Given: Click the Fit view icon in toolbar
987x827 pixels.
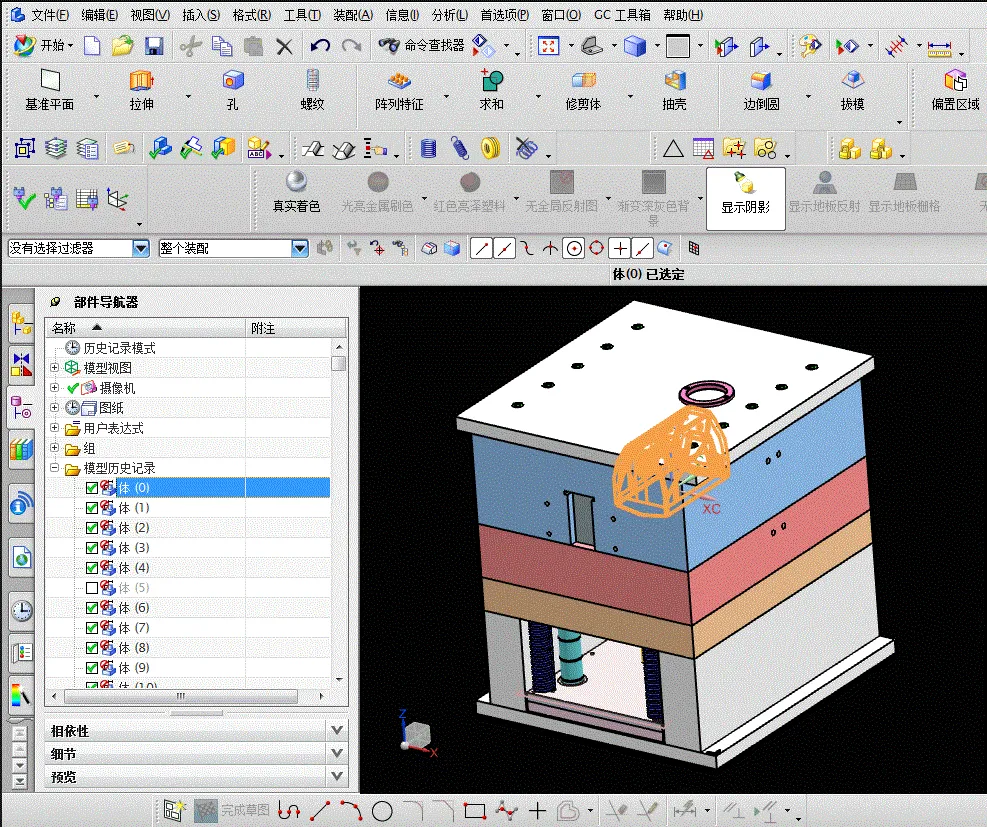Looking at the screenshot, I should coord(549,46).
